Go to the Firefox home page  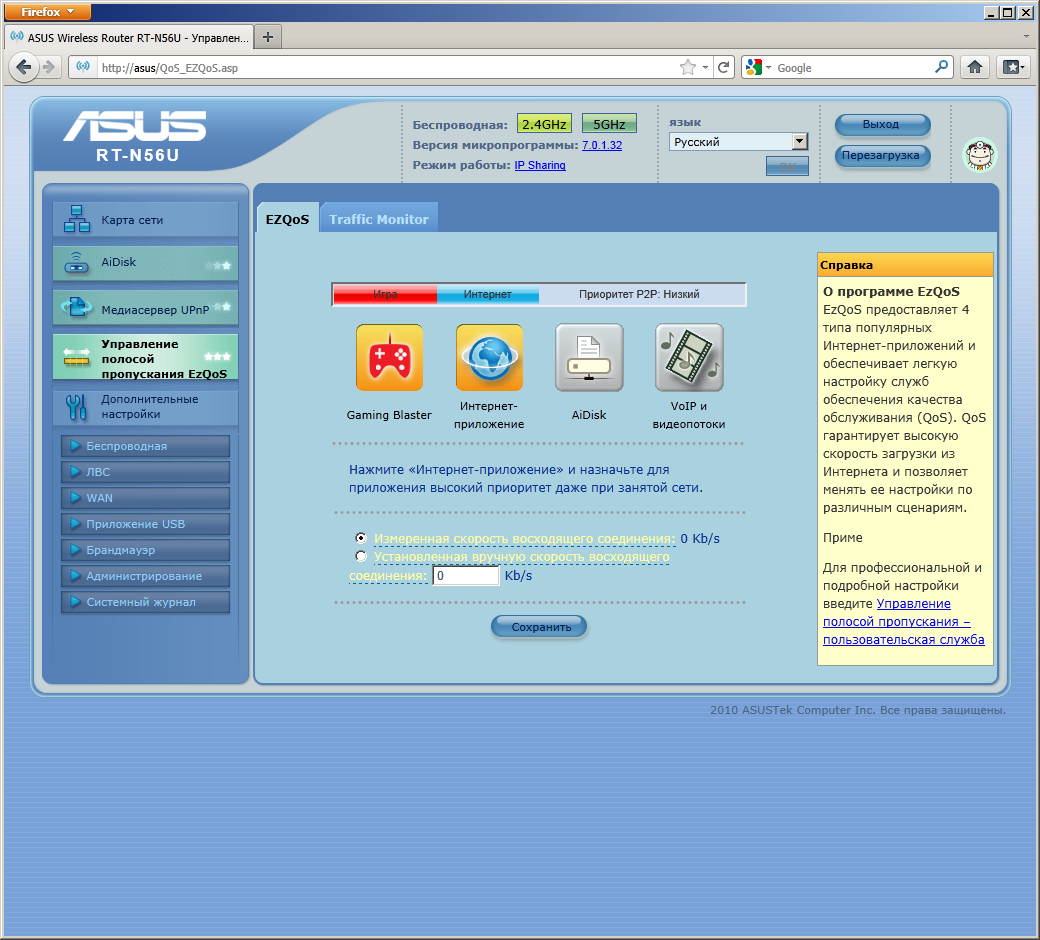[x=975, y=67]
